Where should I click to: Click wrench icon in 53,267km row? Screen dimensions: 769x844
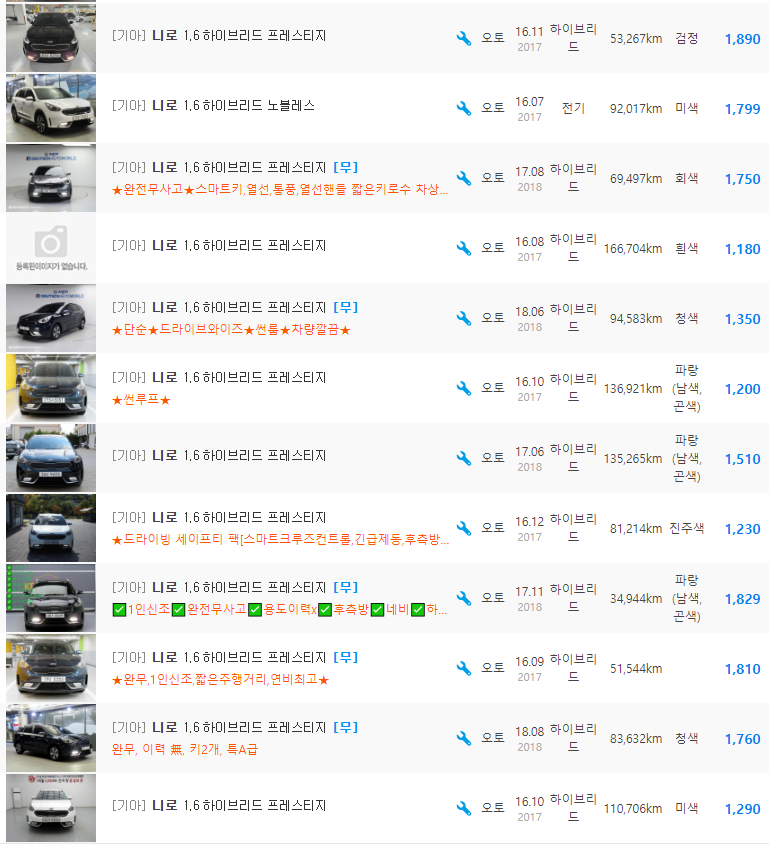[x=463, y=38]
